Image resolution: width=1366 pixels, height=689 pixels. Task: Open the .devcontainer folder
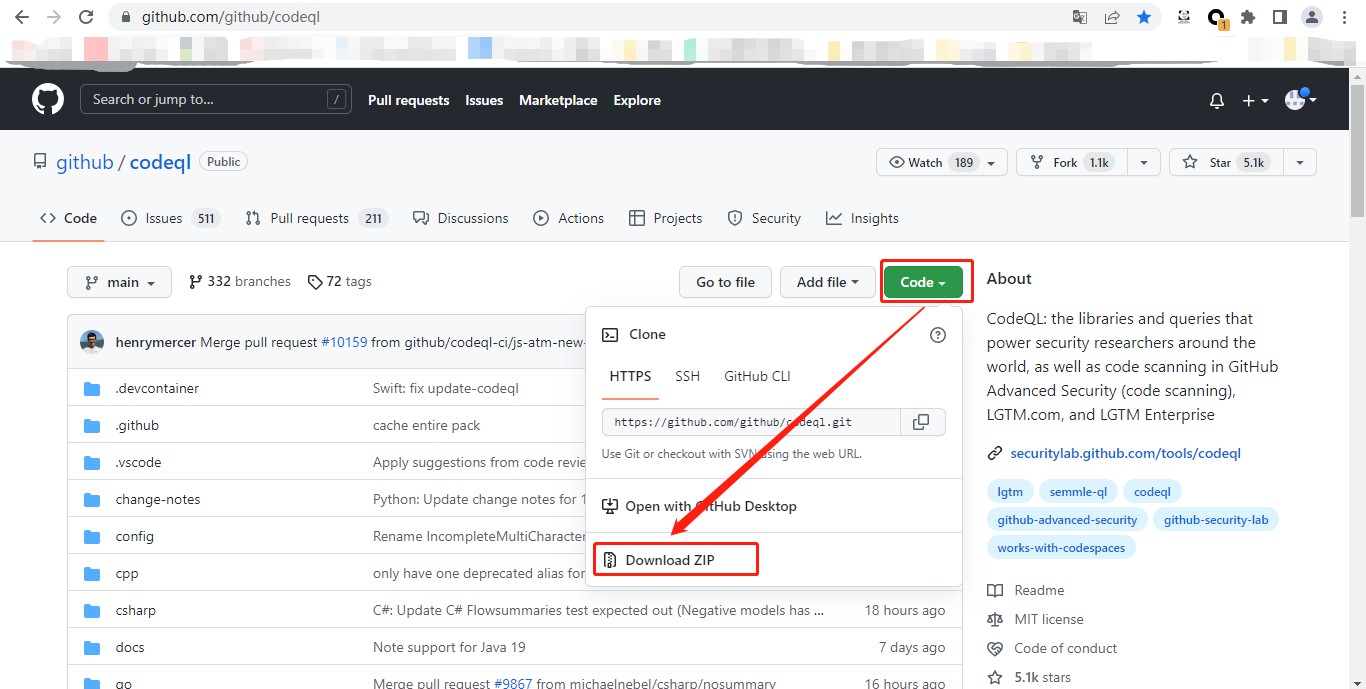(157, 388)
